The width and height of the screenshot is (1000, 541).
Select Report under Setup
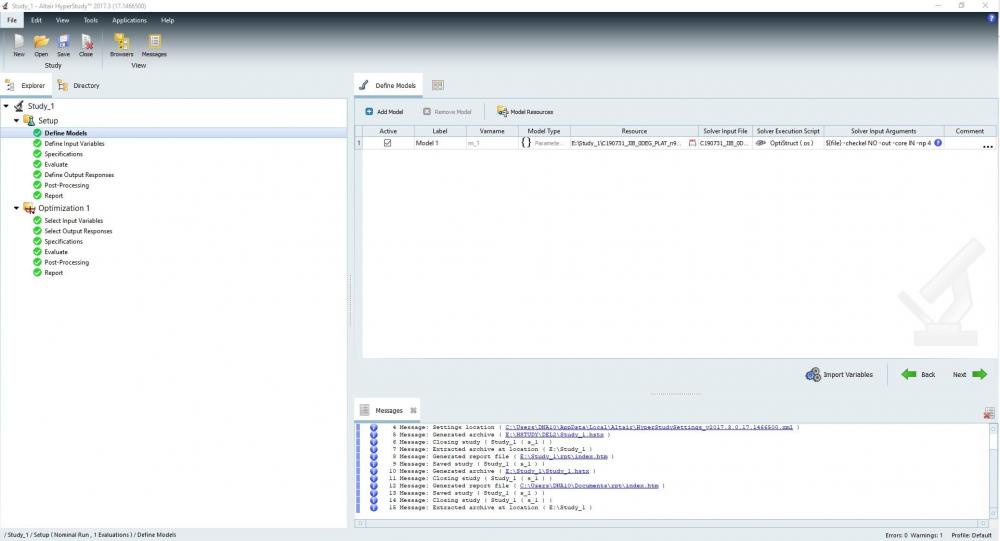54,196
